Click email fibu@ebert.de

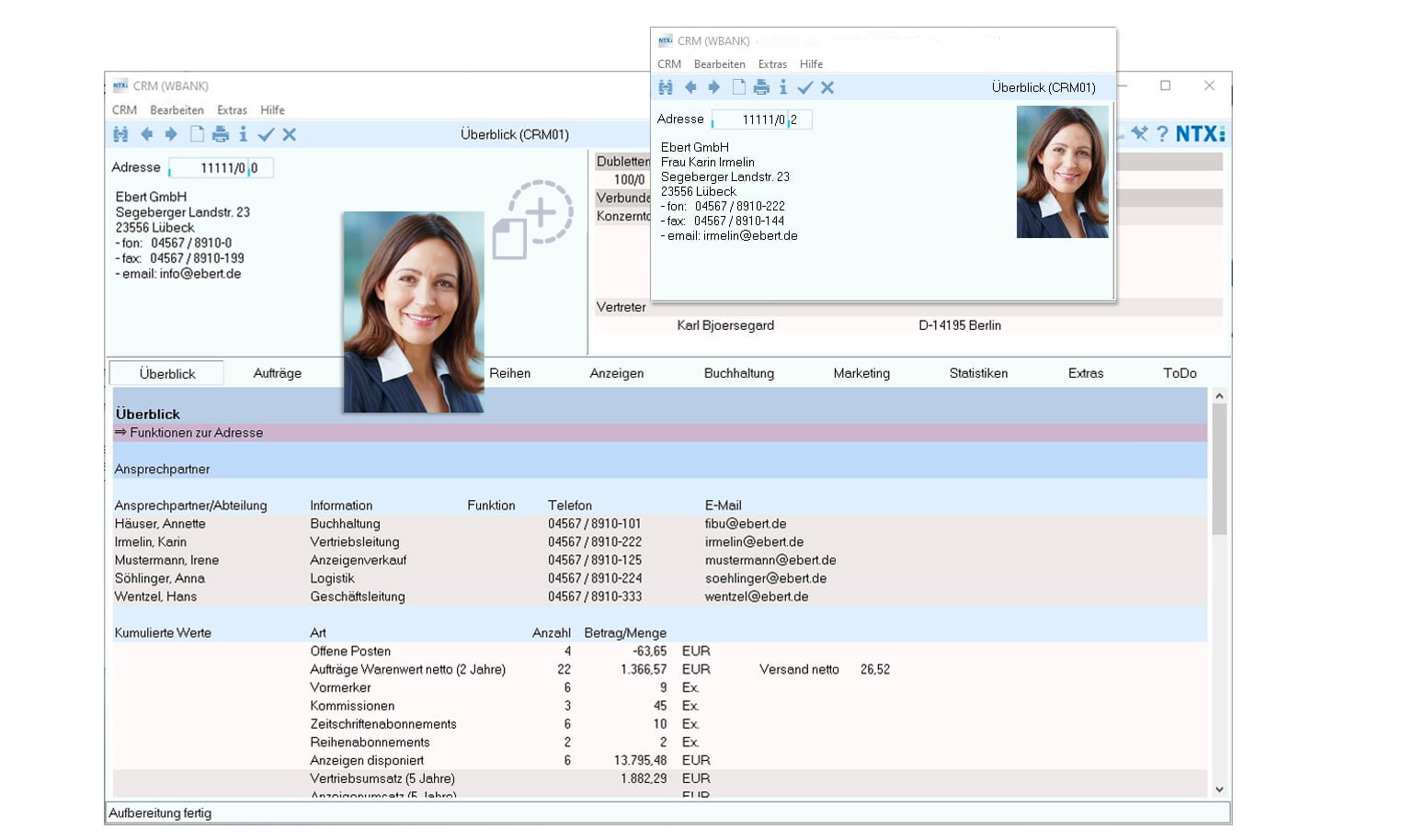click(x=746, y=524)
